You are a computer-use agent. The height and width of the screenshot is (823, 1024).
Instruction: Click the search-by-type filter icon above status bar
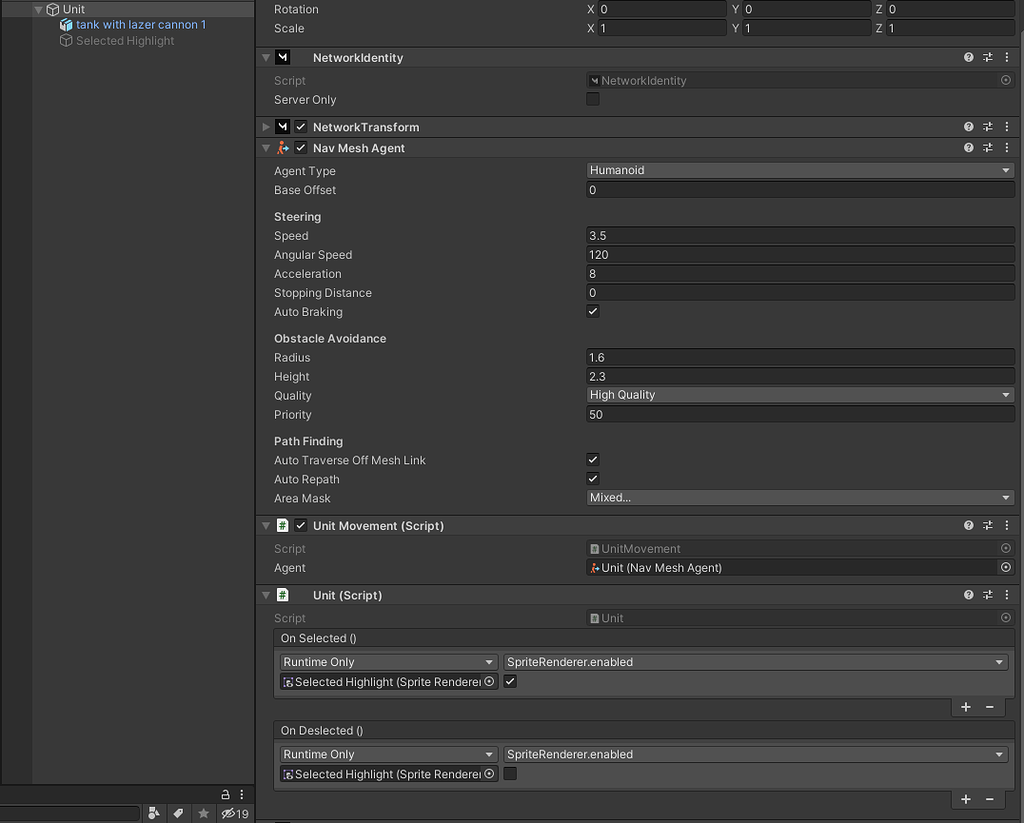[154, 813]
